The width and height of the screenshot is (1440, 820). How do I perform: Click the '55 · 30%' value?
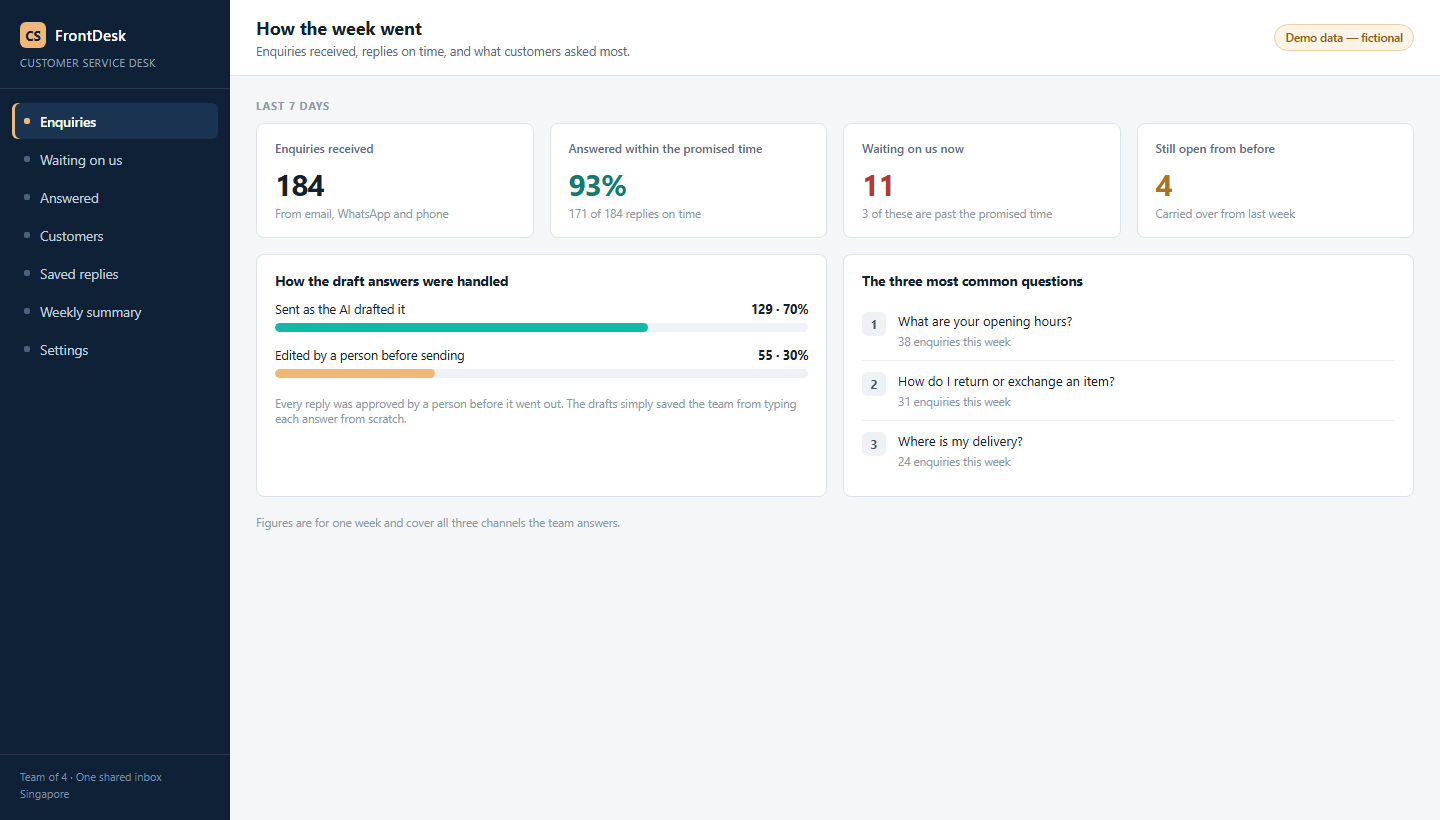[x=783, y=356]
